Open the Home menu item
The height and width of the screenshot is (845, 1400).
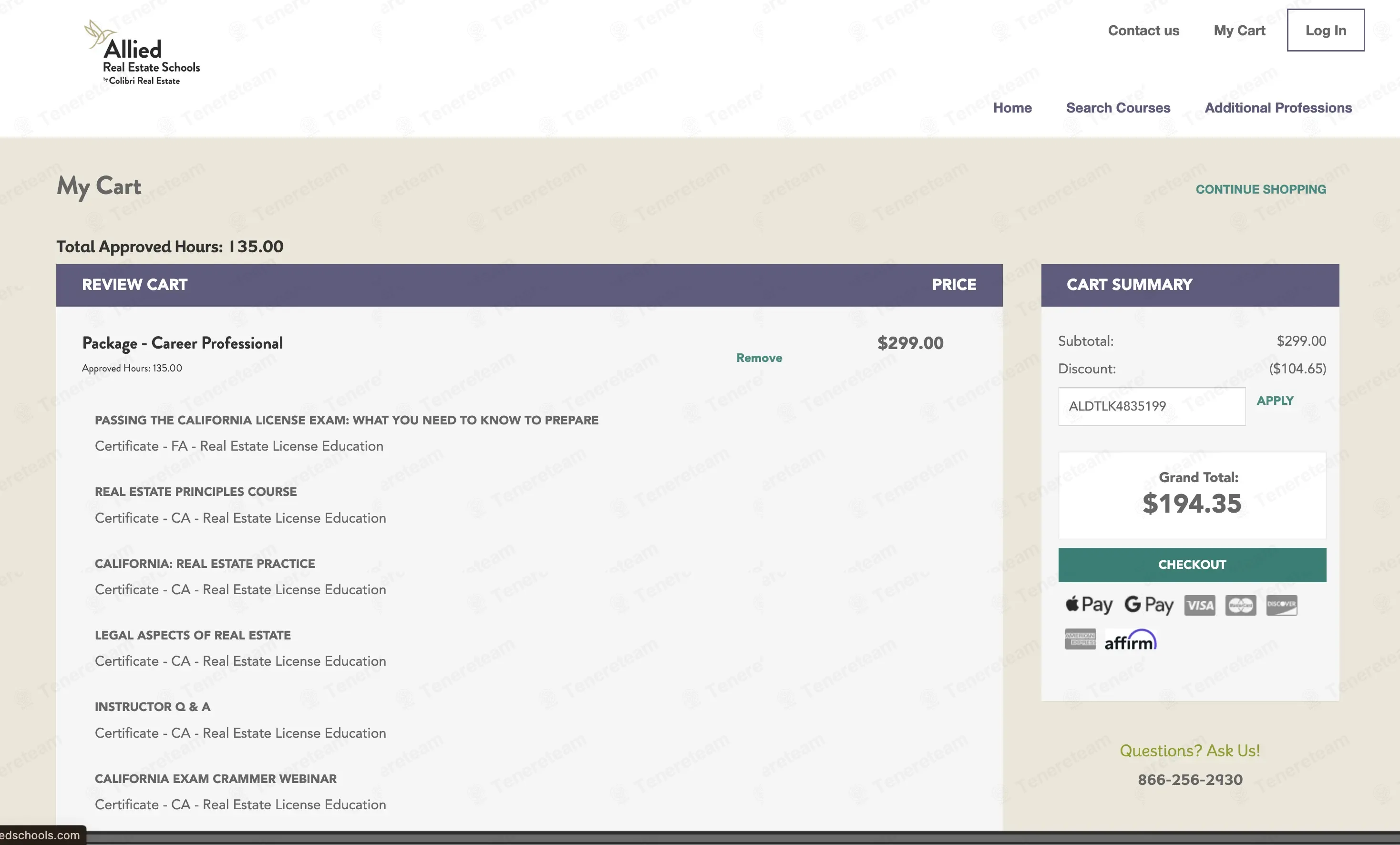[1012, 108]
